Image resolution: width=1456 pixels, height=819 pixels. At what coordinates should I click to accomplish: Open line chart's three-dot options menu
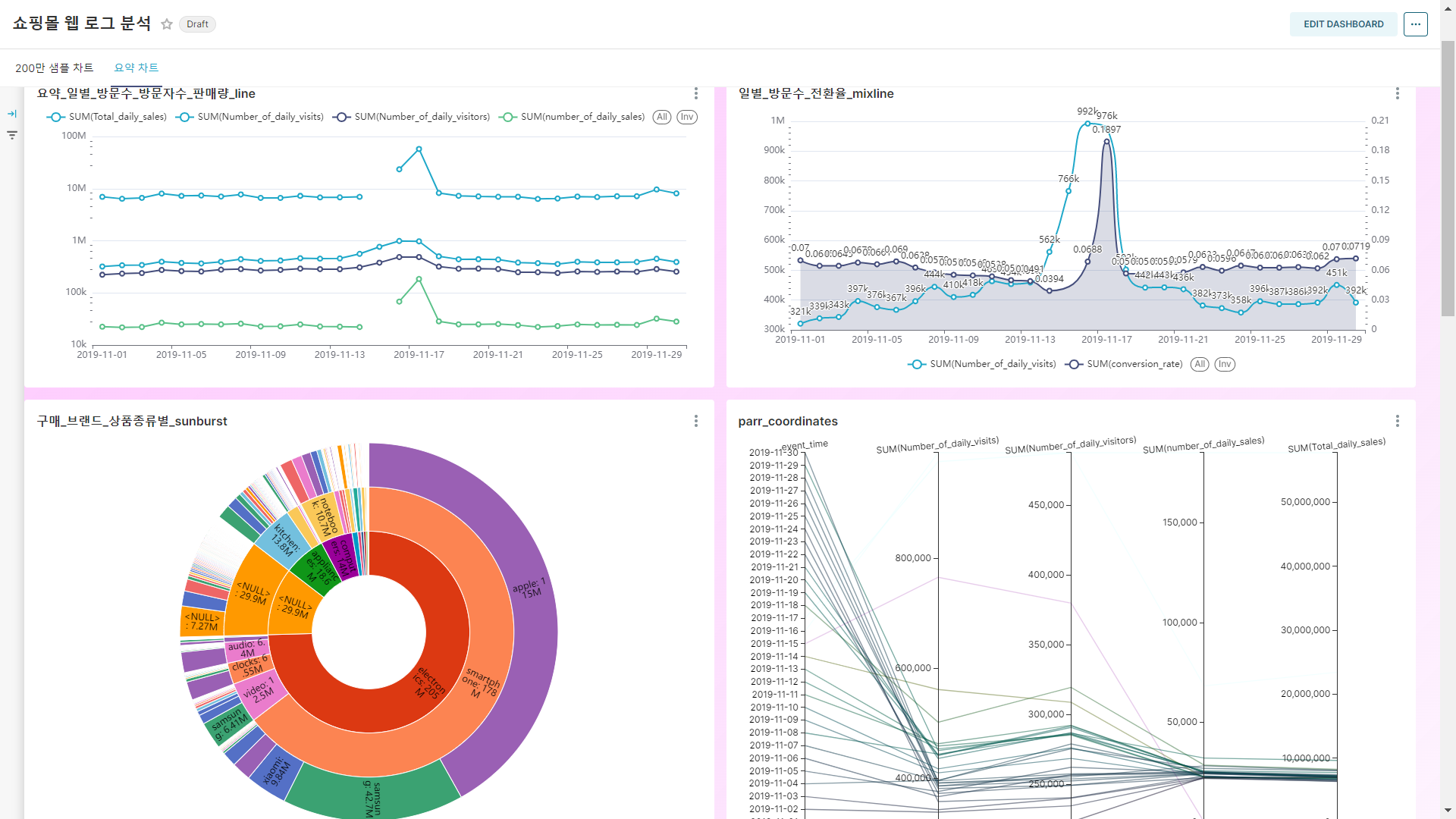(695, 93)
